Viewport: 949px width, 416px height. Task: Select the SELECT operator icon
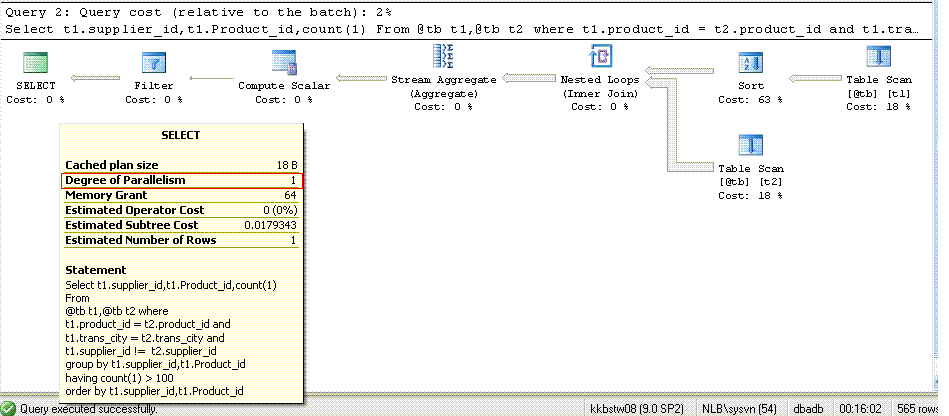click(35, 63)
